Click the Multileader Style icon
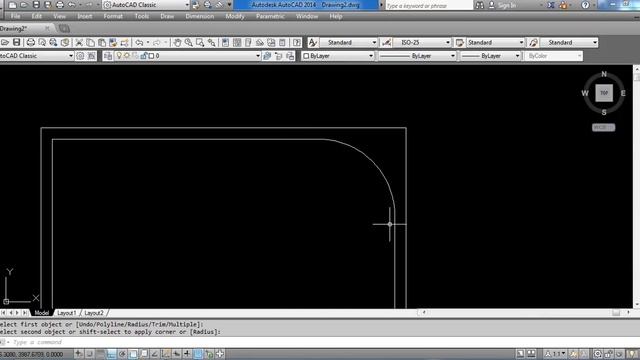Image resolution: width=640 pixels, height=360 pixels. click(x=533, y=42)
